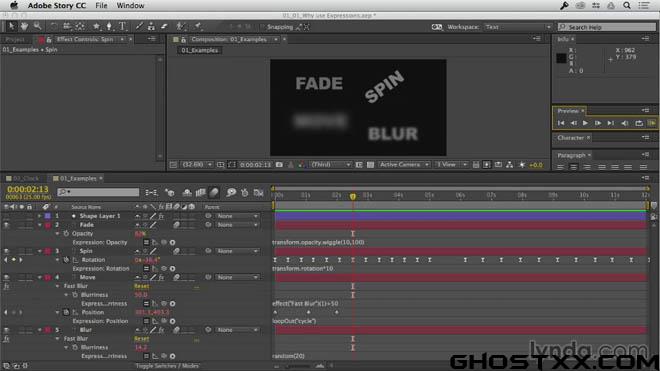Open the Workspace dropdown
This screenshot has width=660, height=371.
pos(518,27)
